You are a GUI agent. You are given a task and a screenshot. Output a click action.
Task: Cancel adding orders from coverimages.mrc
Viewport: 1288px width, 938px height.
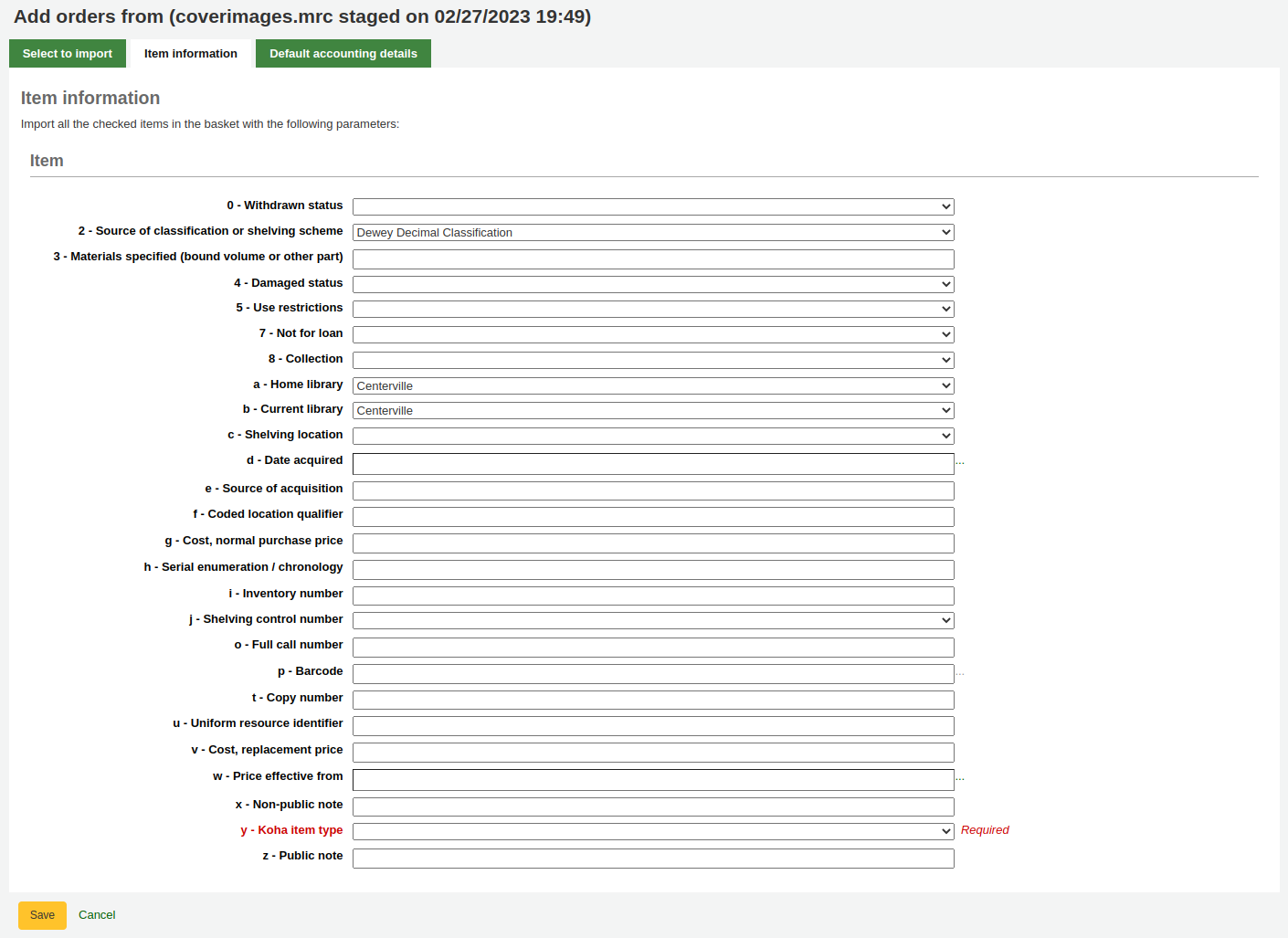pos(97,914)
